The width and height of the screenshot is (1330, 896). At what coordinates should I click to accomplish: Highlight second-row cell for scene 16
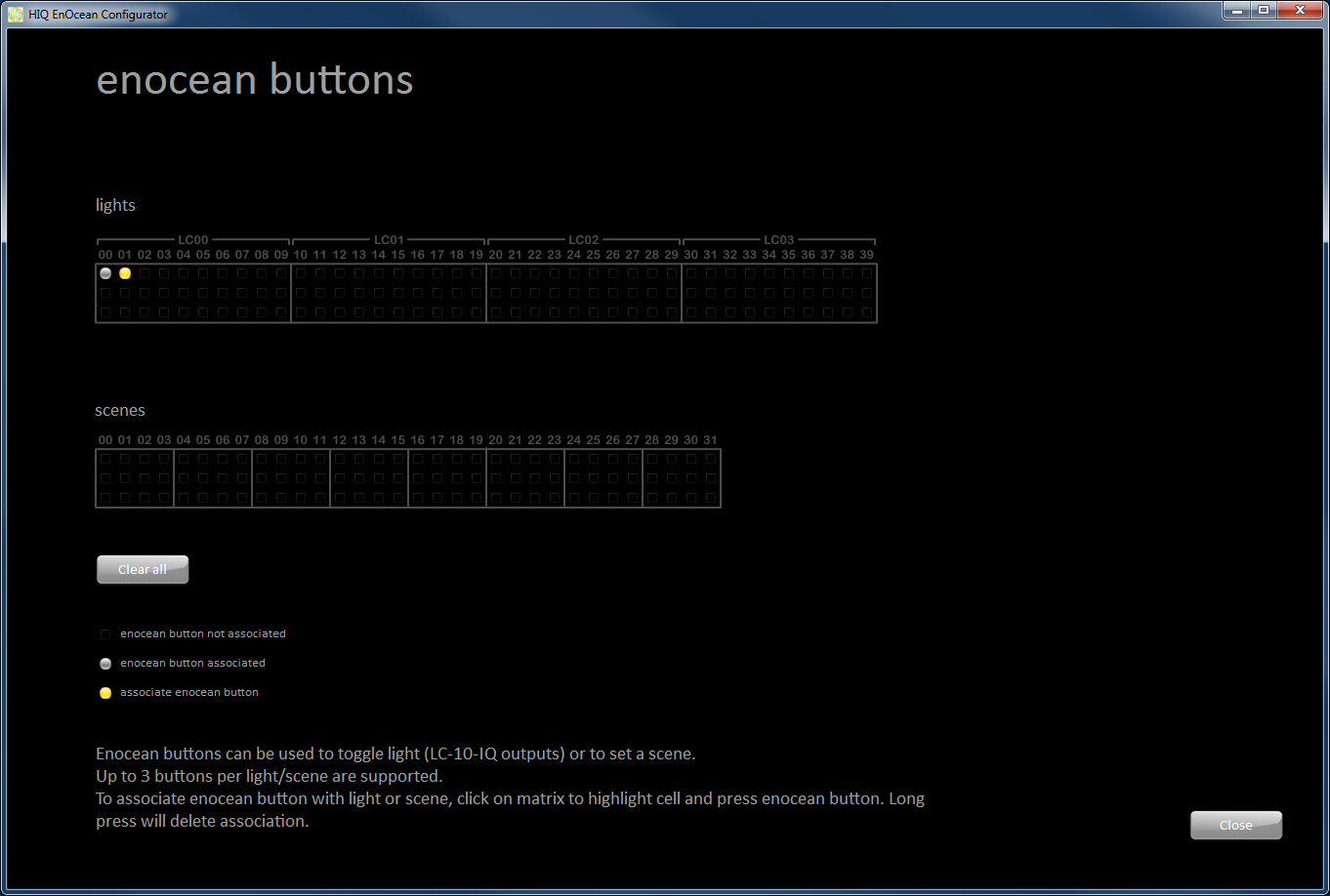click(418, 478)
